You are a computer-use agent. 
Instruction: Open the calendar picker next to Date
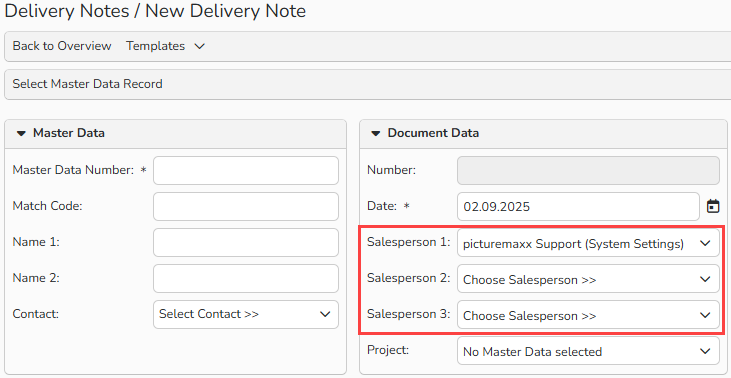(713, 206)
